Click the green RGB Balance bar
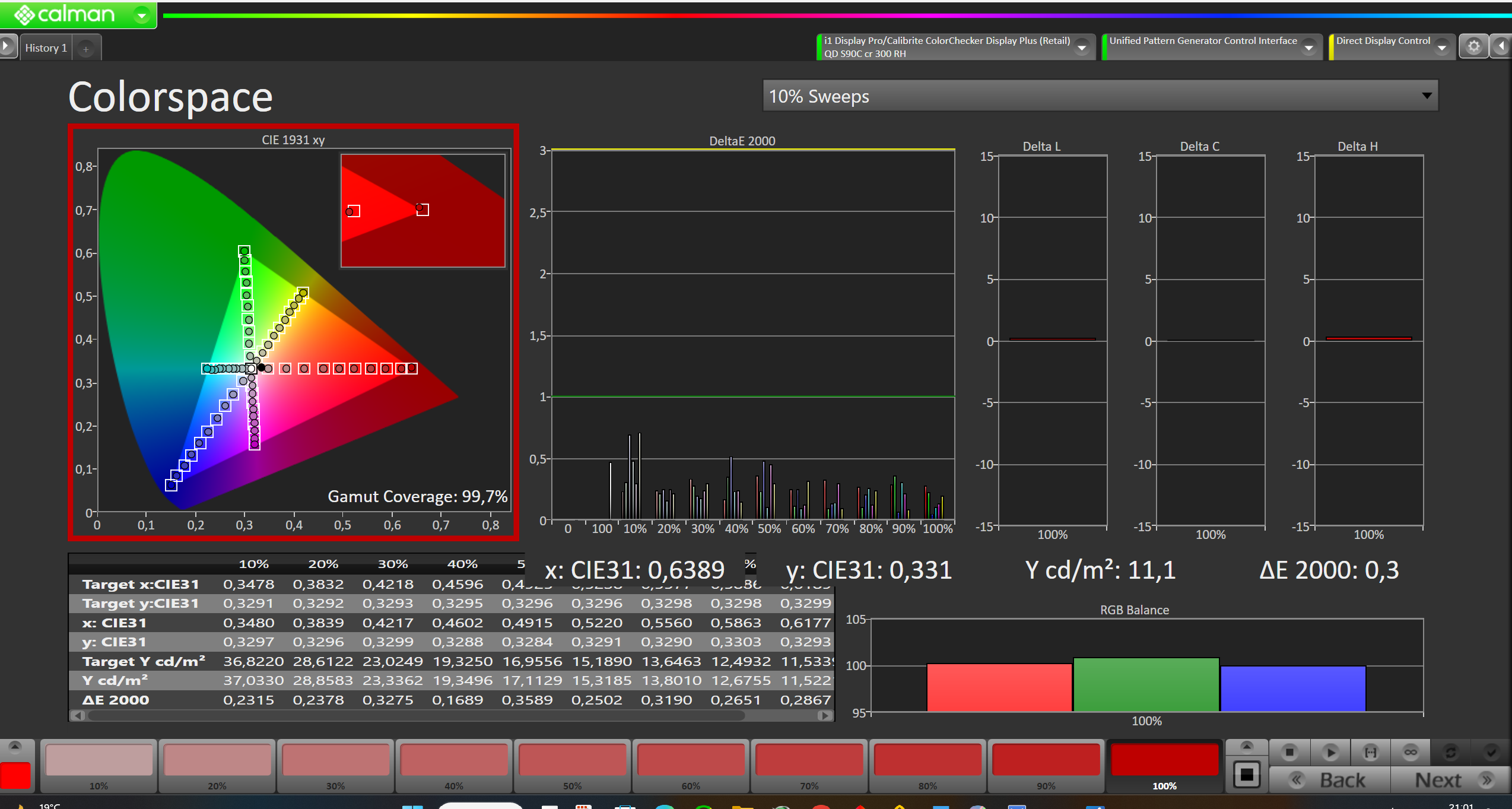 (1146, 684)
